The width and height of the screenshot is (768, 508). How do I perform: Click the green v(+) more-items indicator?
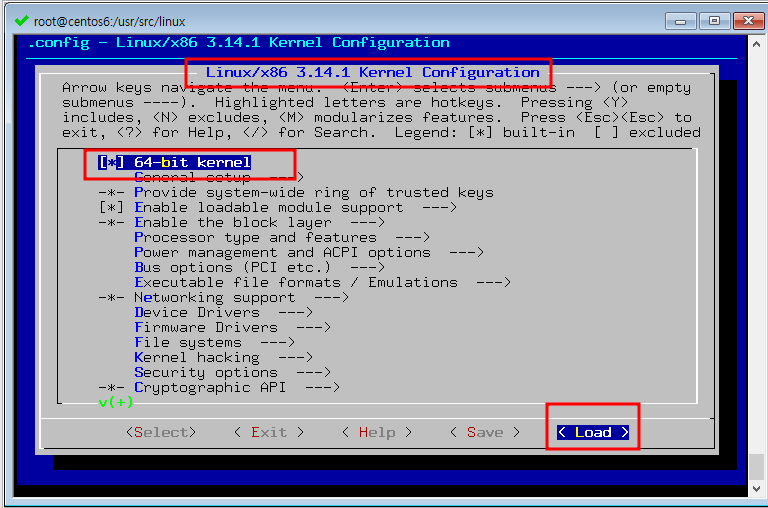coord(116,402)
